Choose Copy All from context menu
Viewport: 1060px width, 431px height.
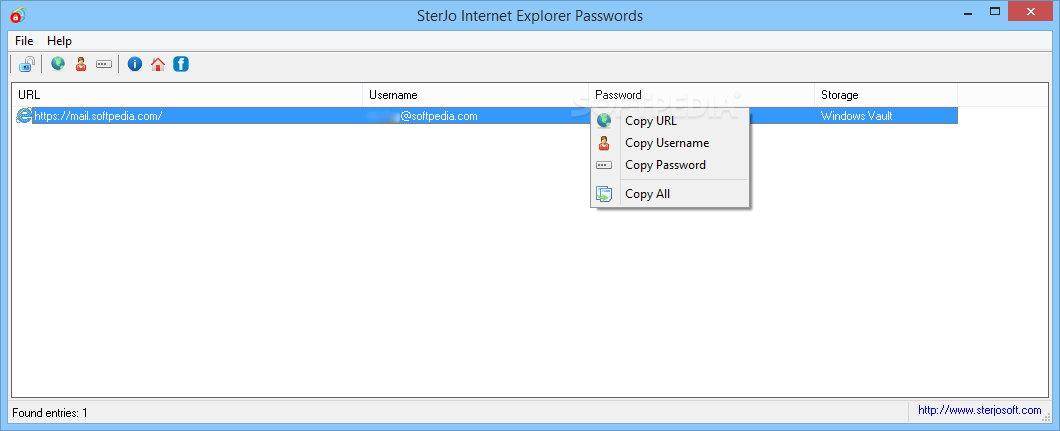(671, 194)
